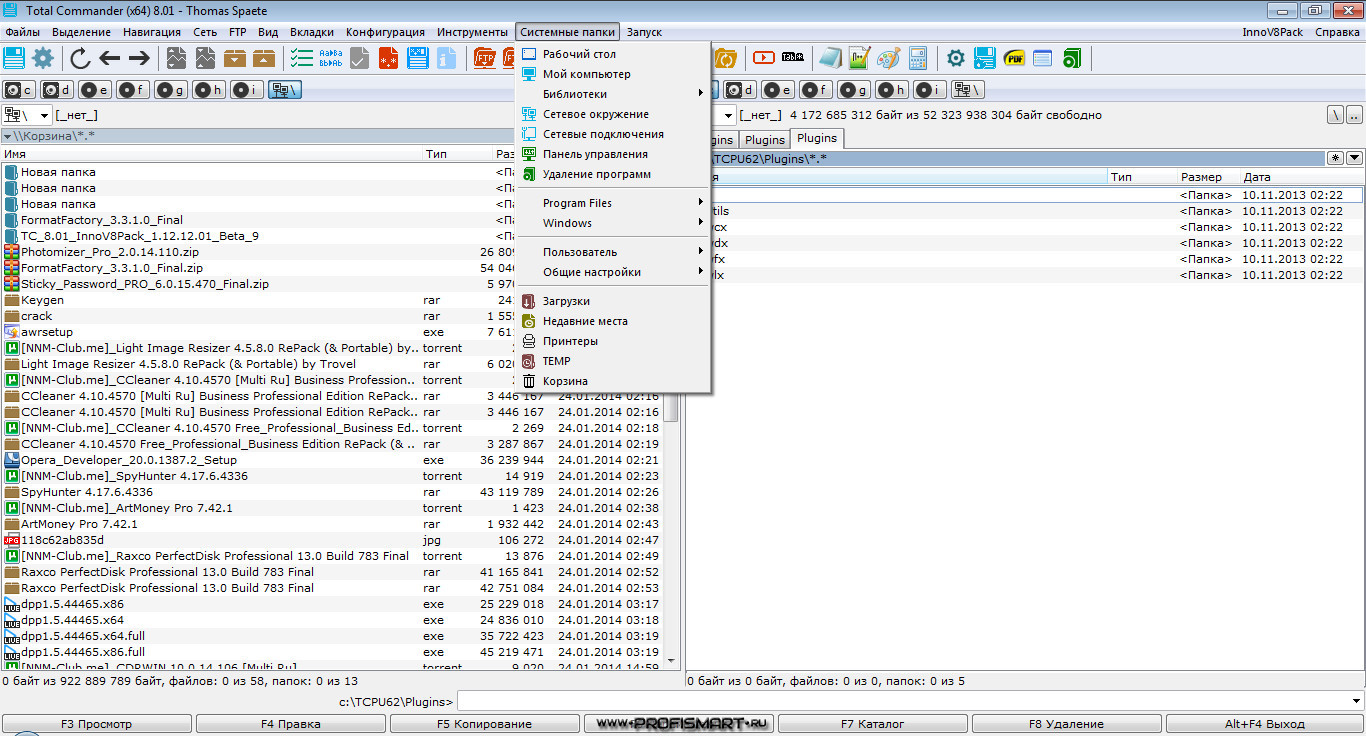The width and height of the screenshot is (1366, 736).
Task: Click the asterisk favorites button in right panel
Action: point(1335,158)
